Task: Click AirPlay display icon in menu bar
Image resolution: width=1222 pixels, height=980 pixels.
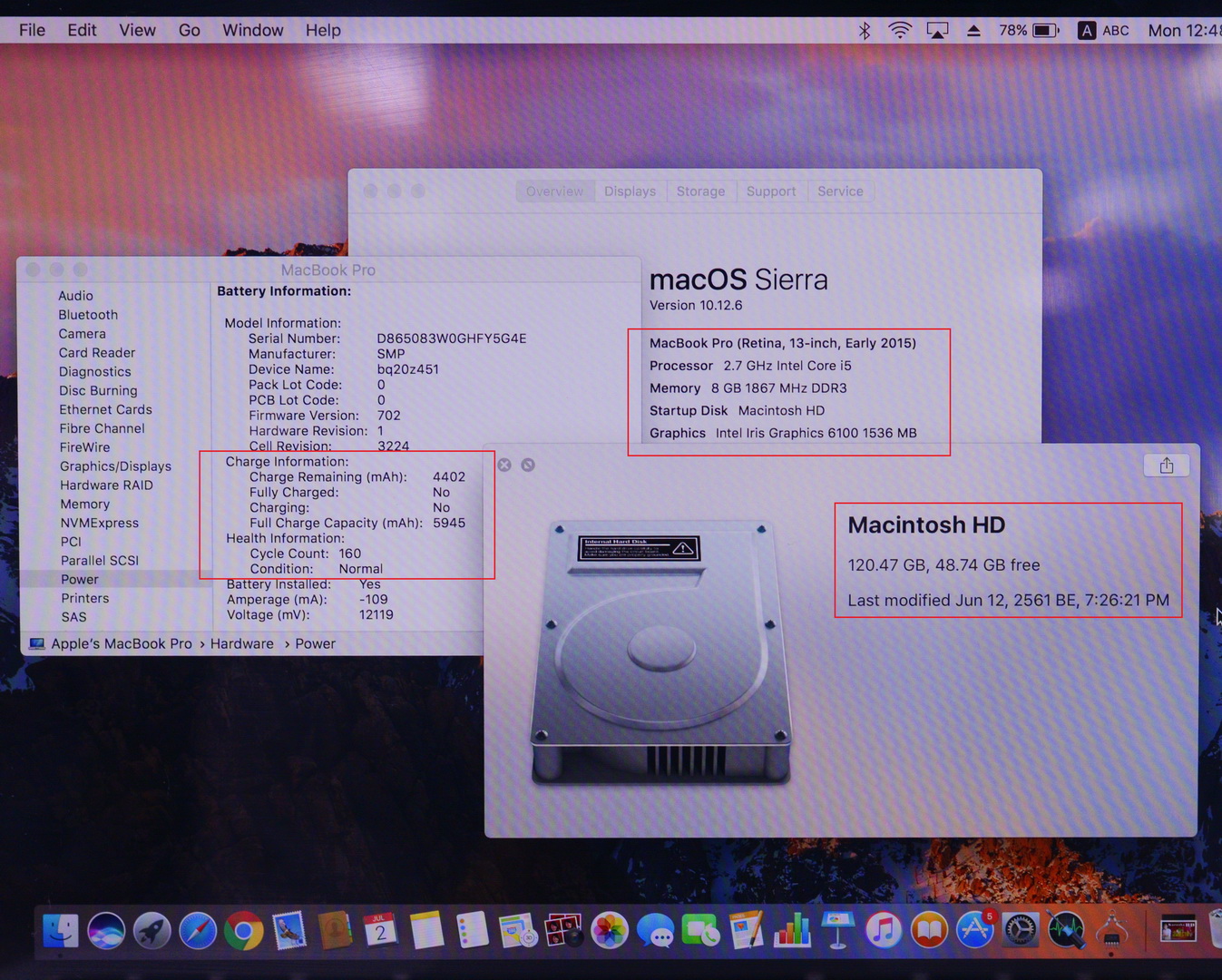Action: tap(937, 31)
